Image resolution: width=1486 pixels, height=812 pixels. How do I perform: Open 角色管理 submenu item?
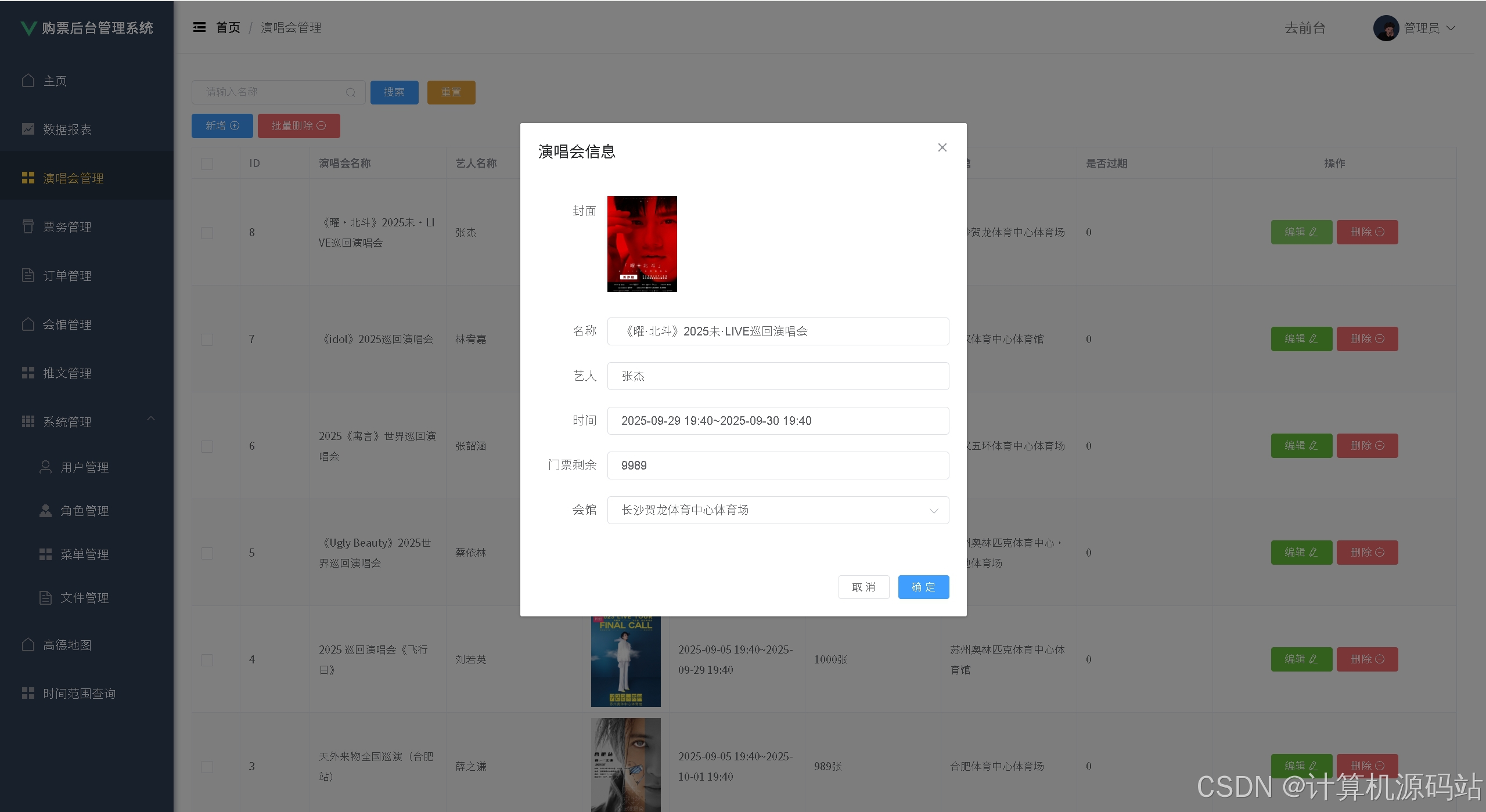87,511
